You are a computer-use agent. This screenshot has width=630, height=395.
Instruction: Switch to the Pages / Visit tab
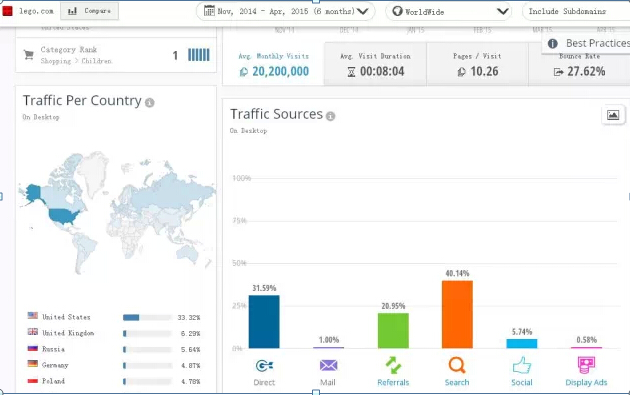tap(477, 64)
